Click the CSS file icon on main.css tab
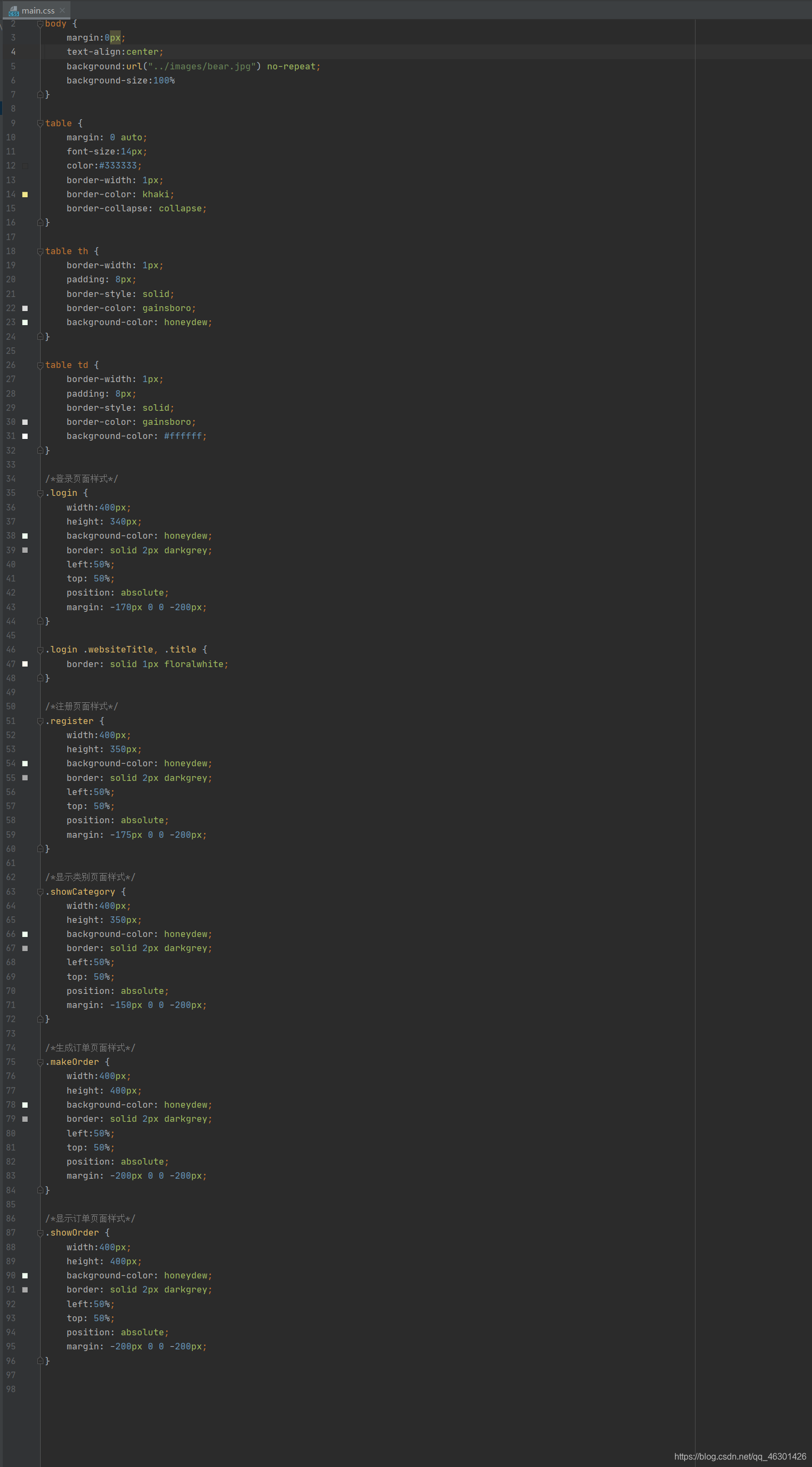The width and height of the screenshot is (812, 1467). pyautogui.click(x=14, y=11)
